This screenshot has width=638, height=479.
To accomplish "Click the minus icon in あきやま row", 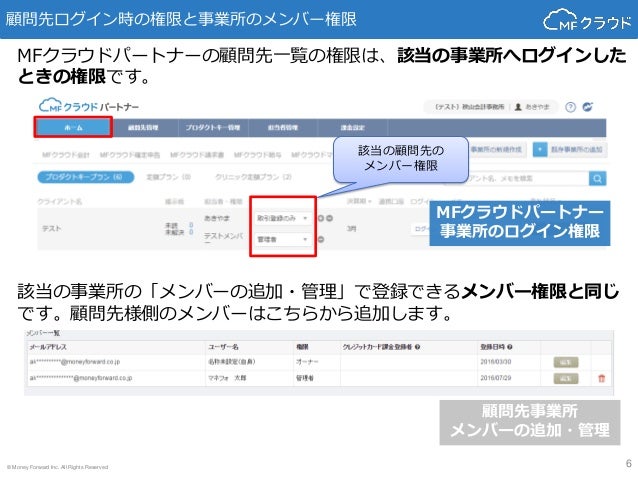I will [x=330, y=218].
